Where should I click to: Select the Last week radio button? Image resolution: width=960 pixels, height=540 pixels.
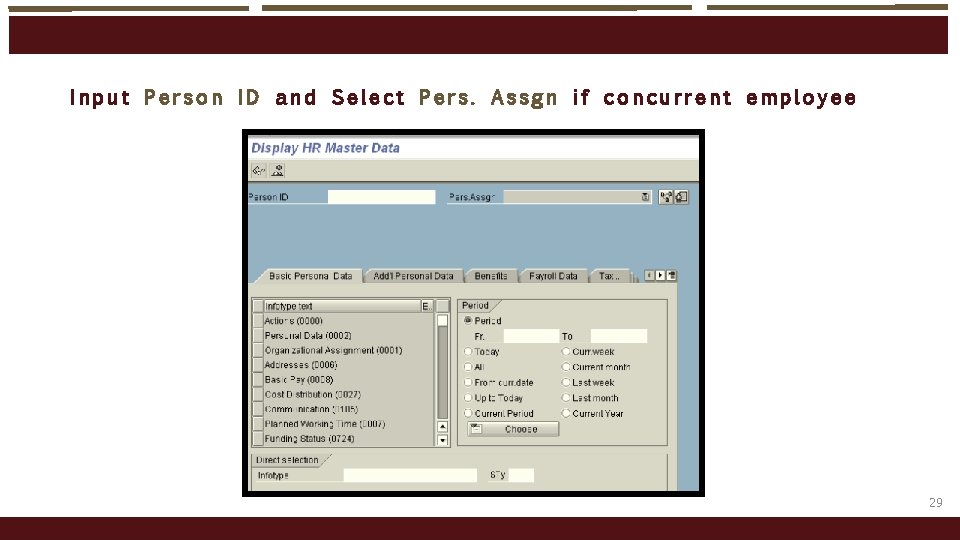pyautogui.click(x=566, y=382)
